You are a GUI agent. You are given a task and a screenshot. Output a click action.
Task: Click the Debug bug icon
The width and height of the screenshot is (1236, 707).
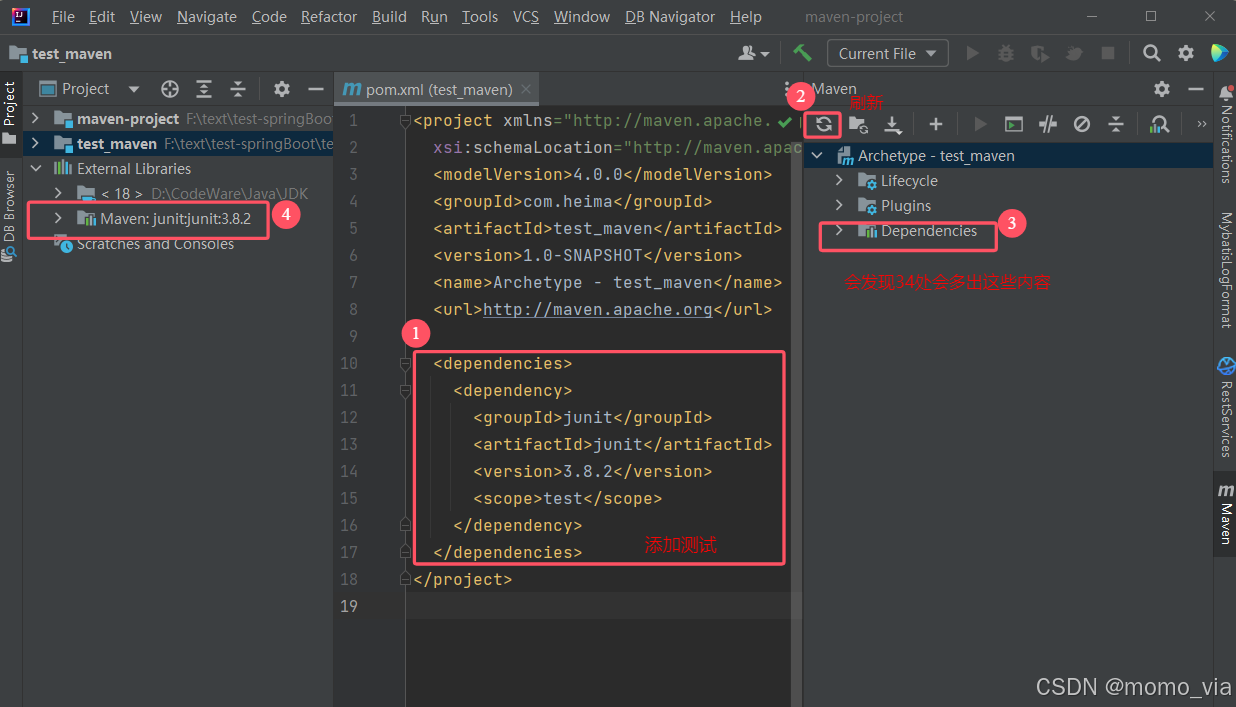(1006, 53)
